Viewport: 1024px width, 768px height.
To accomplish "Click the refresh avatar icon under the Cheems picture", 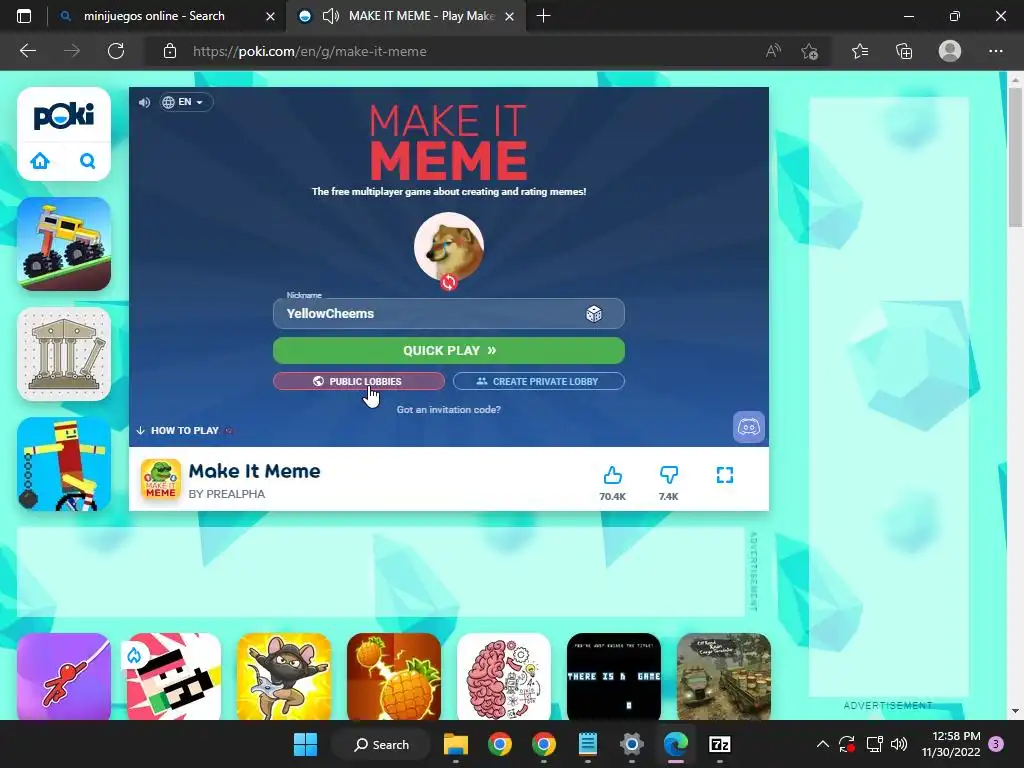I will coord(449,282).
